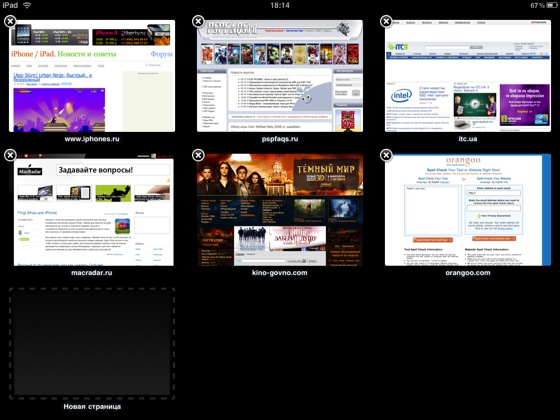Click the kino-govno.com title text
Screen dimensions: 560x420
tap(280, 273)
